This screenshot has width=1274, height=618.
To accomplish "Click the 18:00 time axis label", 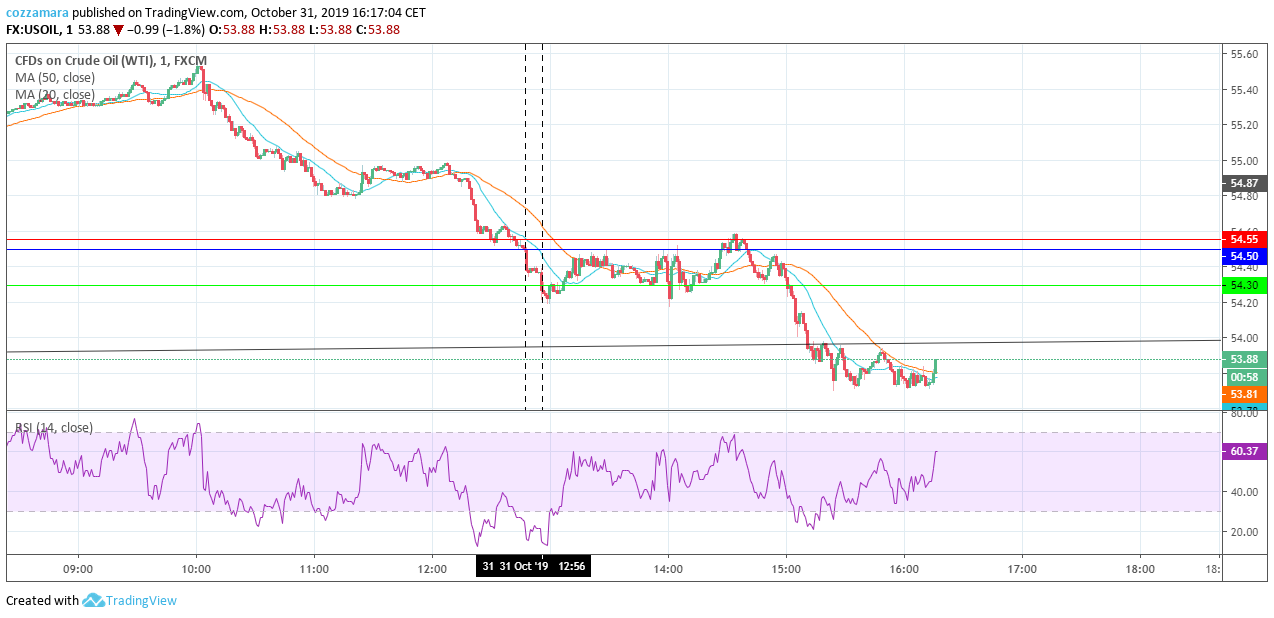I will coord(1140,569).
